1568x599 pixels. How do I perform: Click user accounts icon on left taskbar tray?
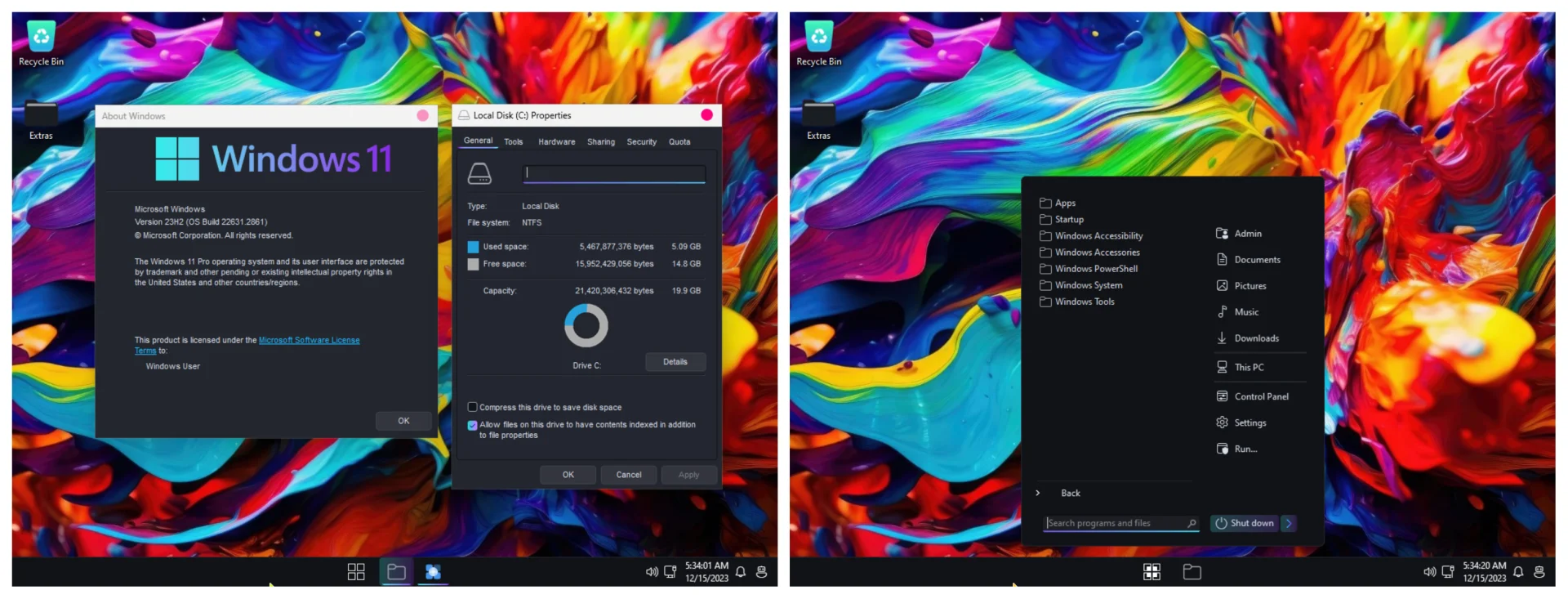[761, 572]
